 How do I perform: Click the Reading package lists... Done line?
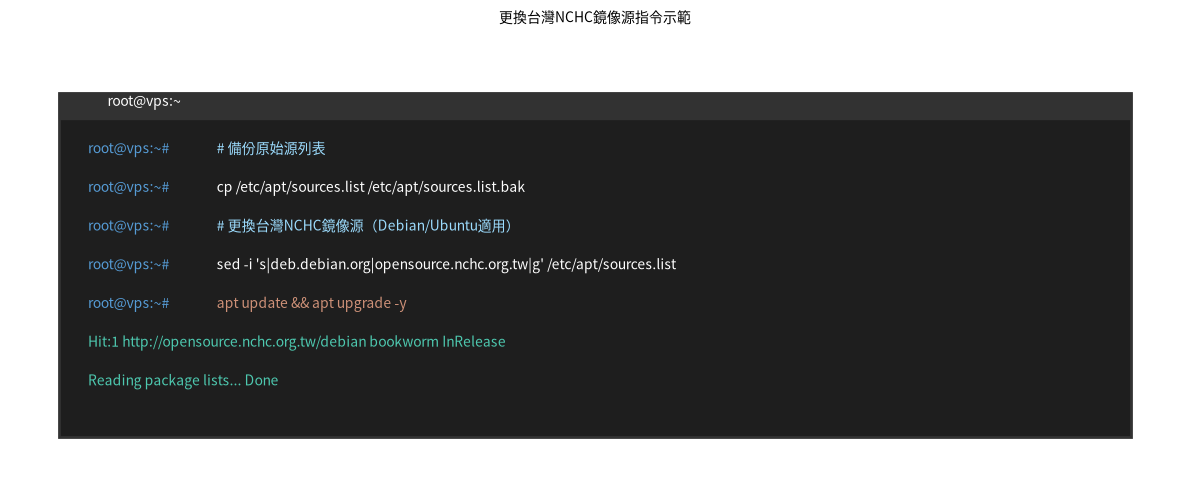(183, 381)
